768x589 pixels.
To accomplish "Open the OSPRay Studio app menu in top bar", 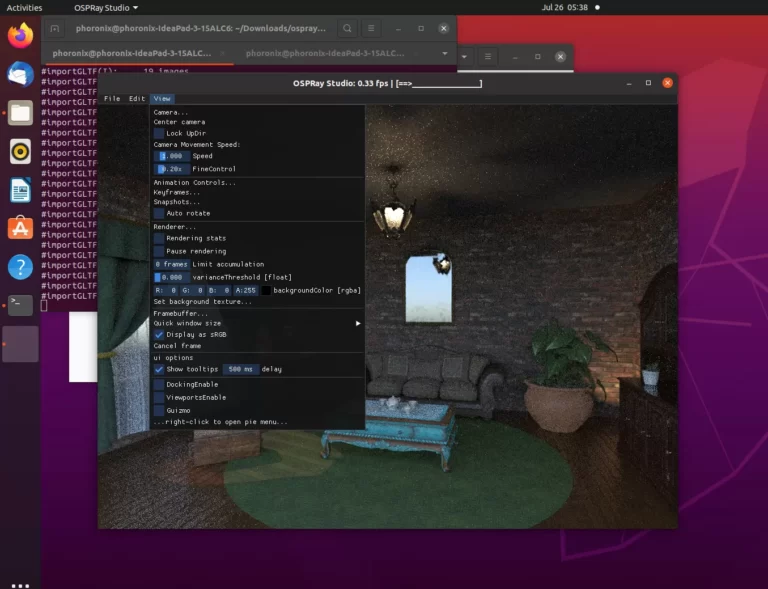I will click(106, 7).
